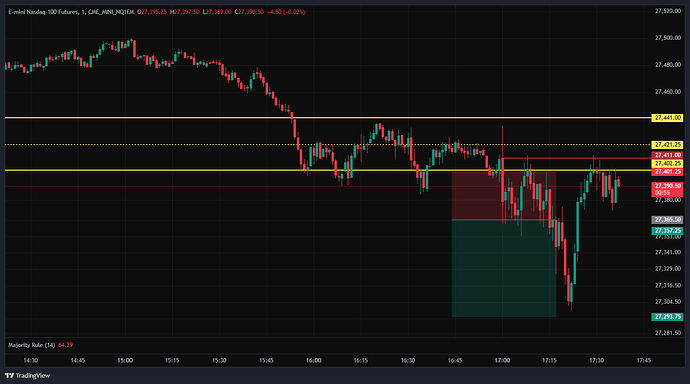Select the Majority Rule (14) indicator label
Viewport: 690px width, 384px height.
pyautogui.click(x=32, y=345)
